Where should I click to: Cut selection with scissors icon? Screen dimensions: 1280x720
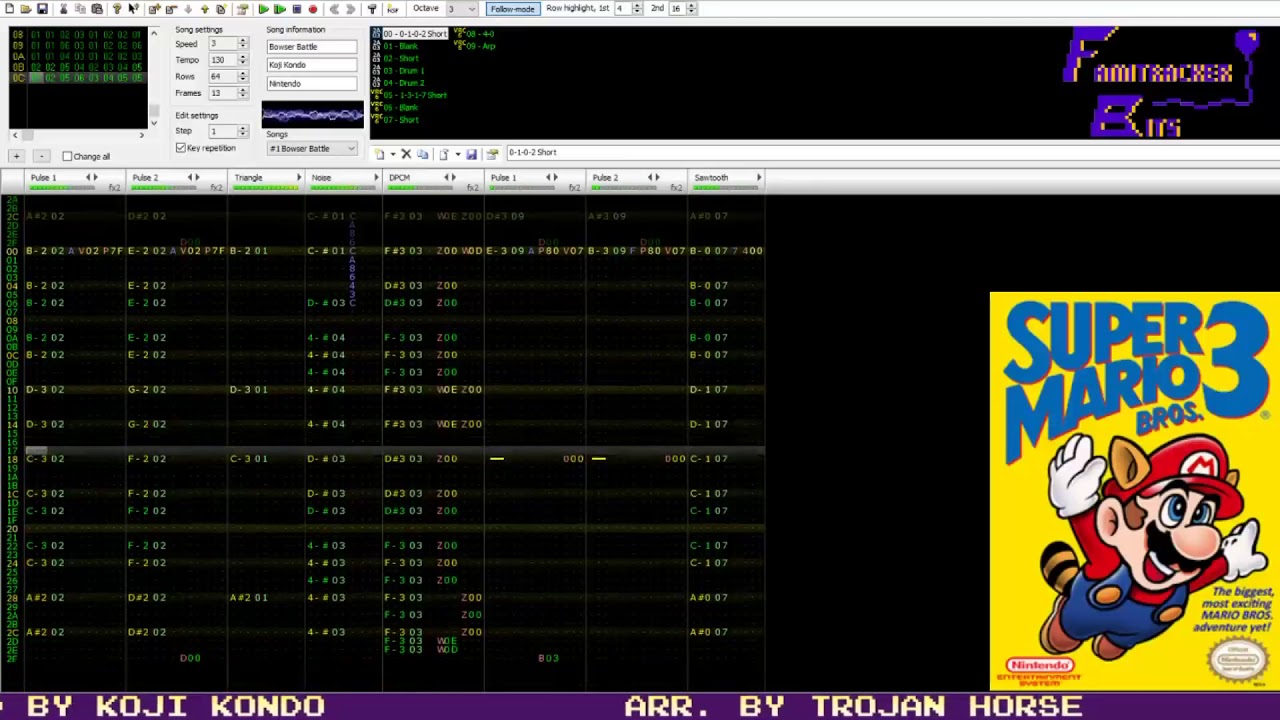(x=63, y=9)
